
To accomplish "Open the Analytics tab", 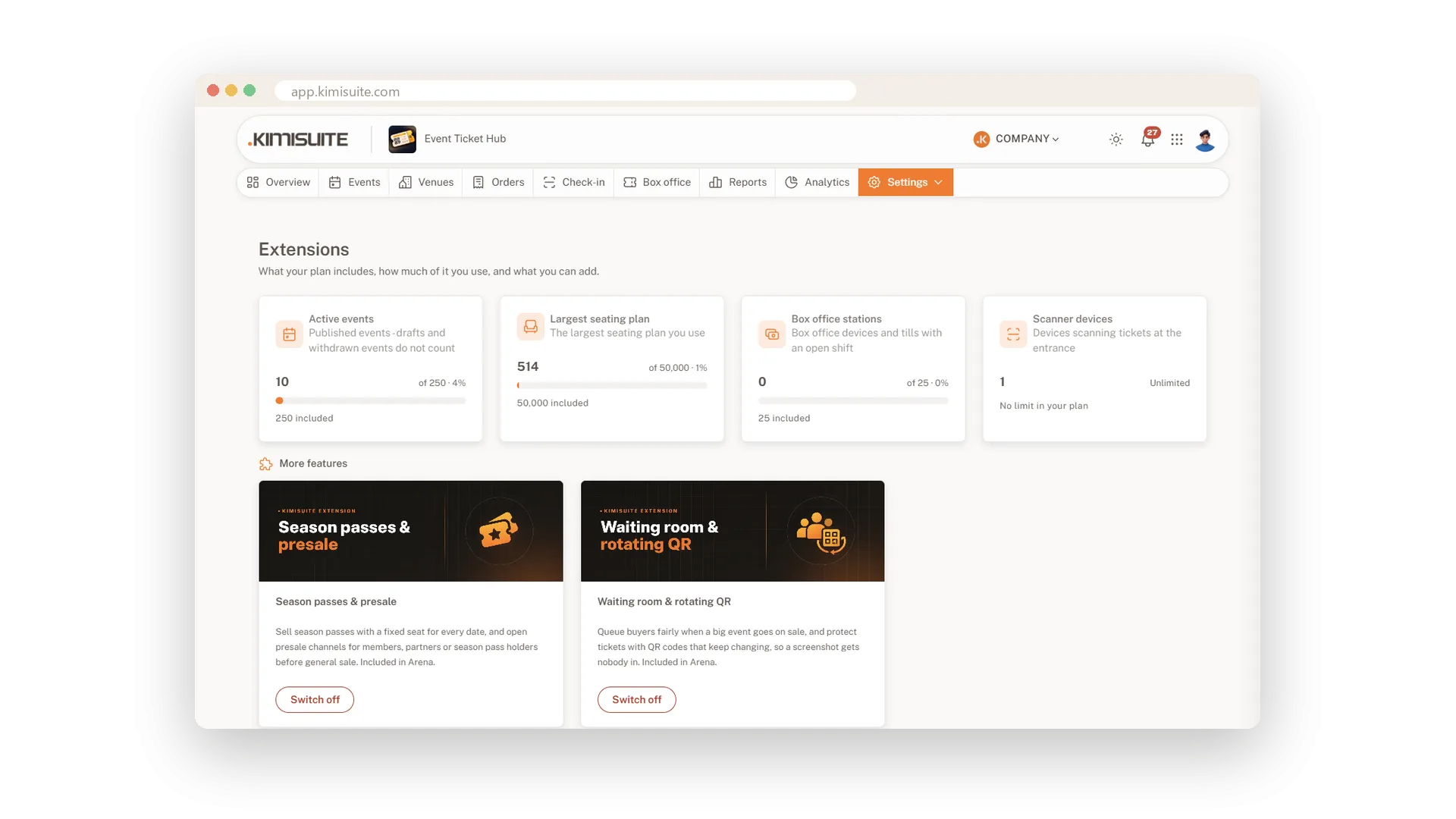I will [817, 183].
